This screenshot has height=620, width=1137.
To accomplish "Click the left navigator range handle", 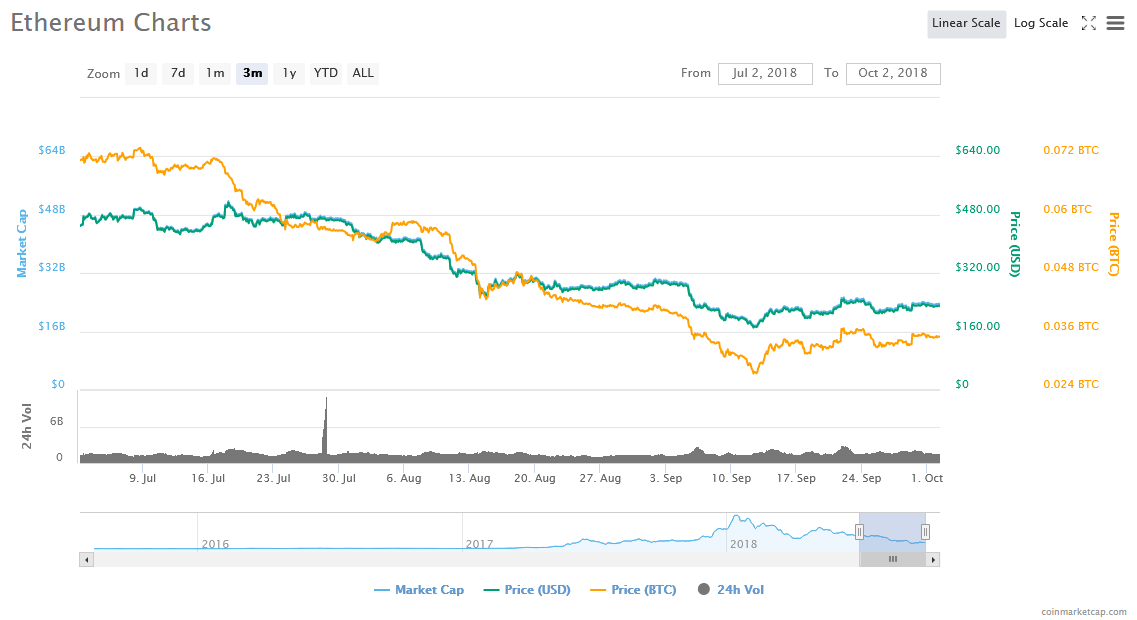I will 859,532.
